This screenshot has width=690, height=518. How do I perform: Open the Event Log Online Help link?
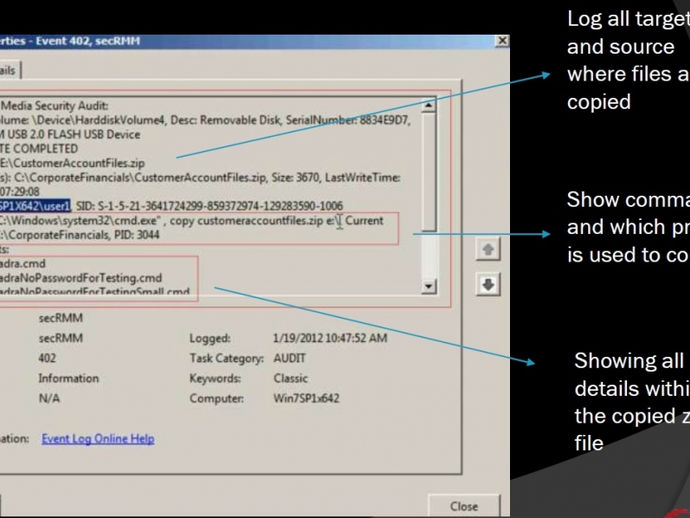[x=98, y=439]
